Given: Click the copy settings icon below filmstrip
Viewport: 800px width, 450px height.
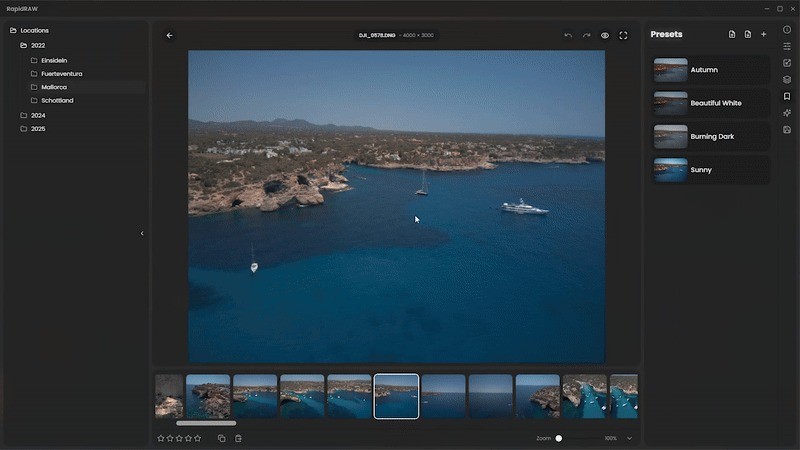Looking at the screenshot, I should [222, 438].
